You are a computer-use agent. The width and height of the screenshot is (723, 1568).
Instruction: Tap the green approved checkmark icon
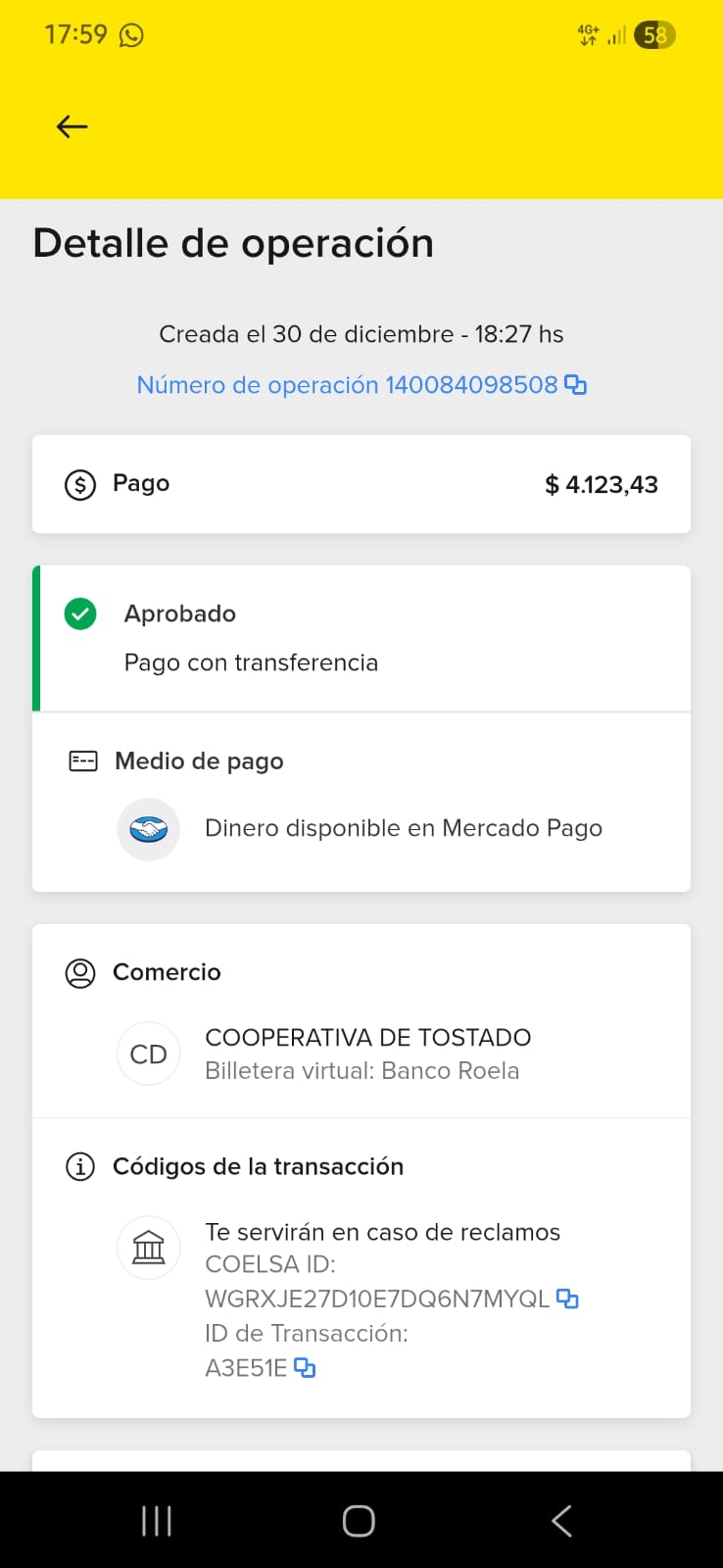pyautogui.click(x=80, y=614)
